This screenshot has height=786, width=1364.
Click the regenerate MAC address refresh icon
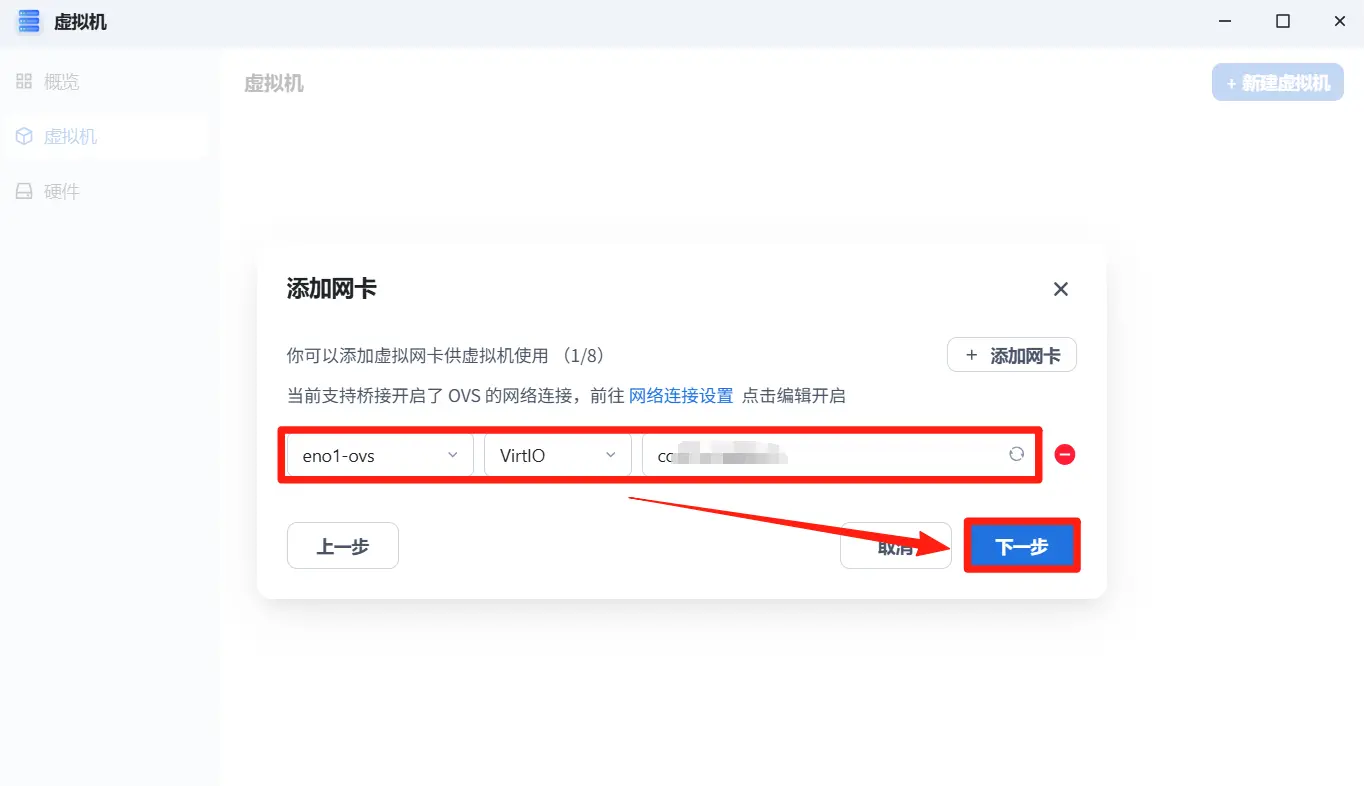pyautogui.click(x=1016, y=454)
